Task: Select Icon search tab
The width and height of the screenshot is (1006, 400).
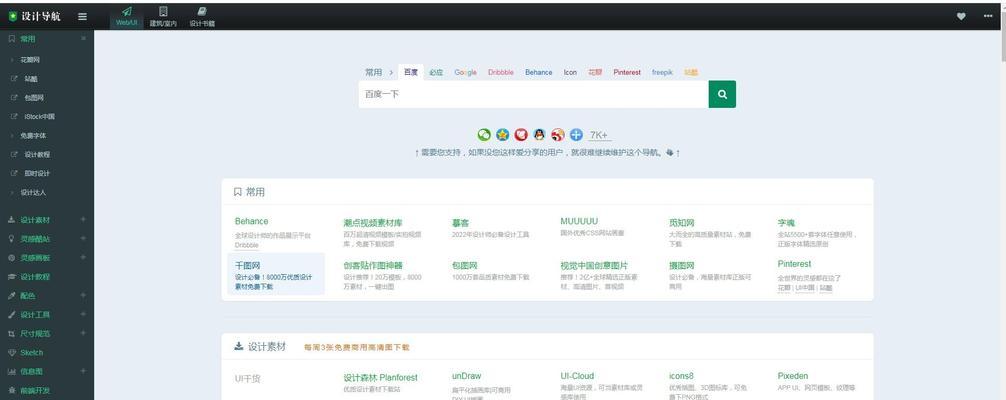Action: pos(570,73)
